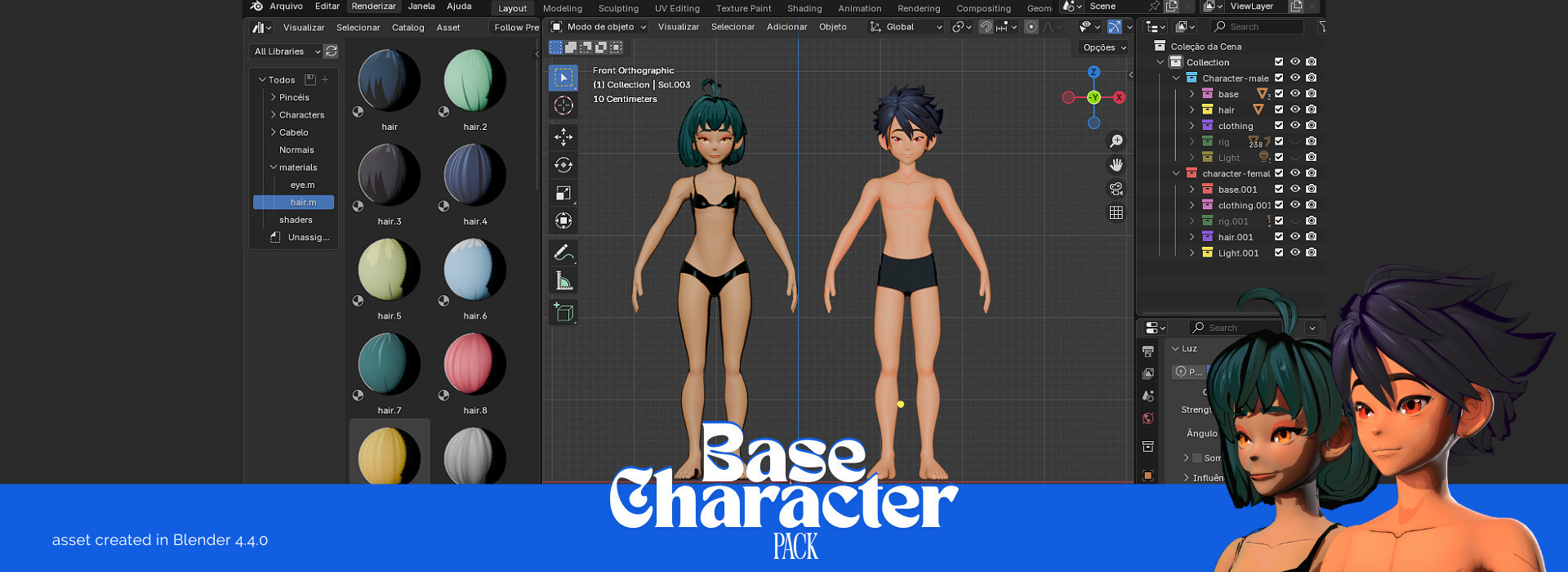Viewport: 1568px width, 572px height.
Task: Click the pan view hand icon
Action: [x=1116, y=165]
